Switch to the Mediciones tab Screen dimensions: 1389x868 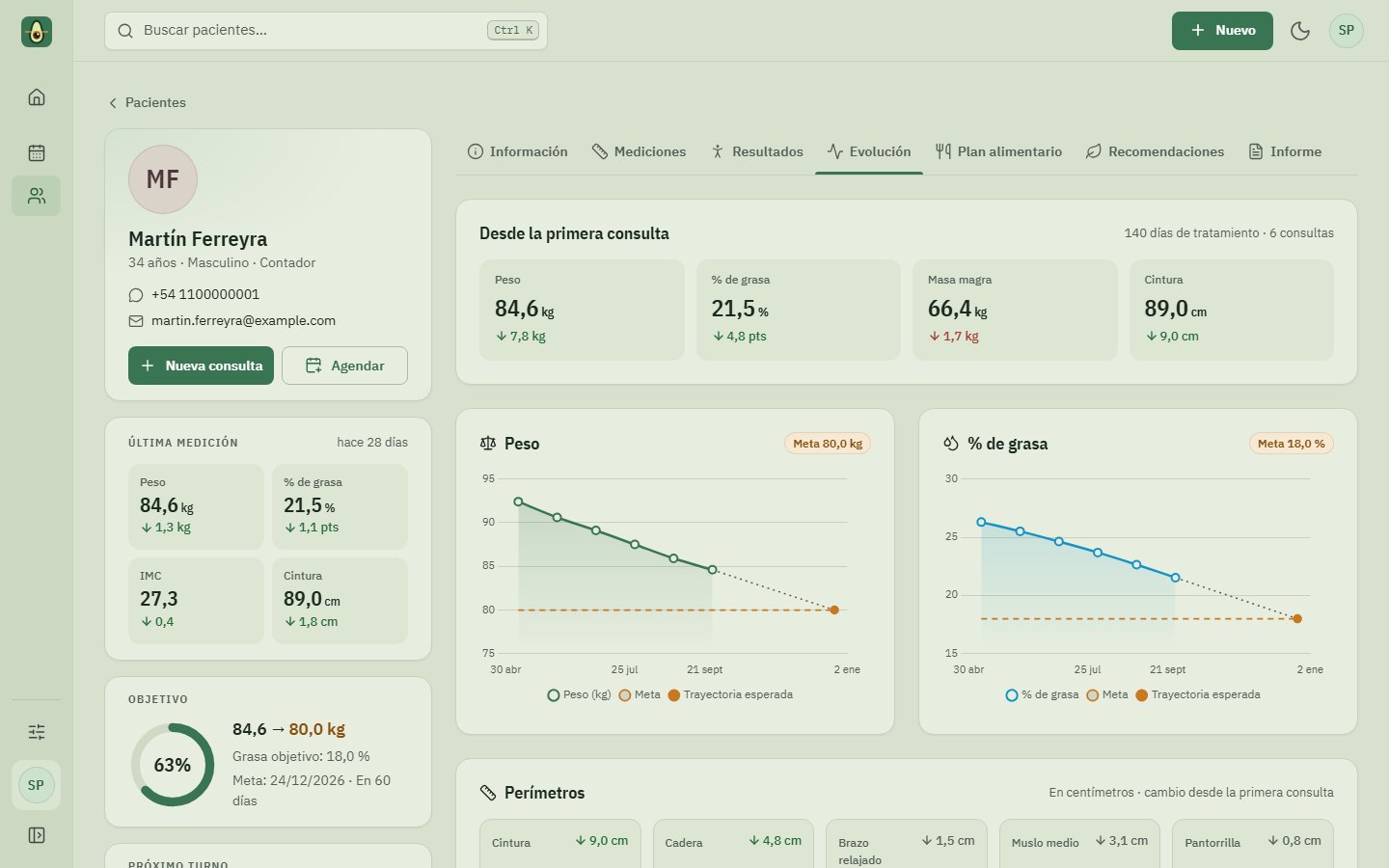639,151
